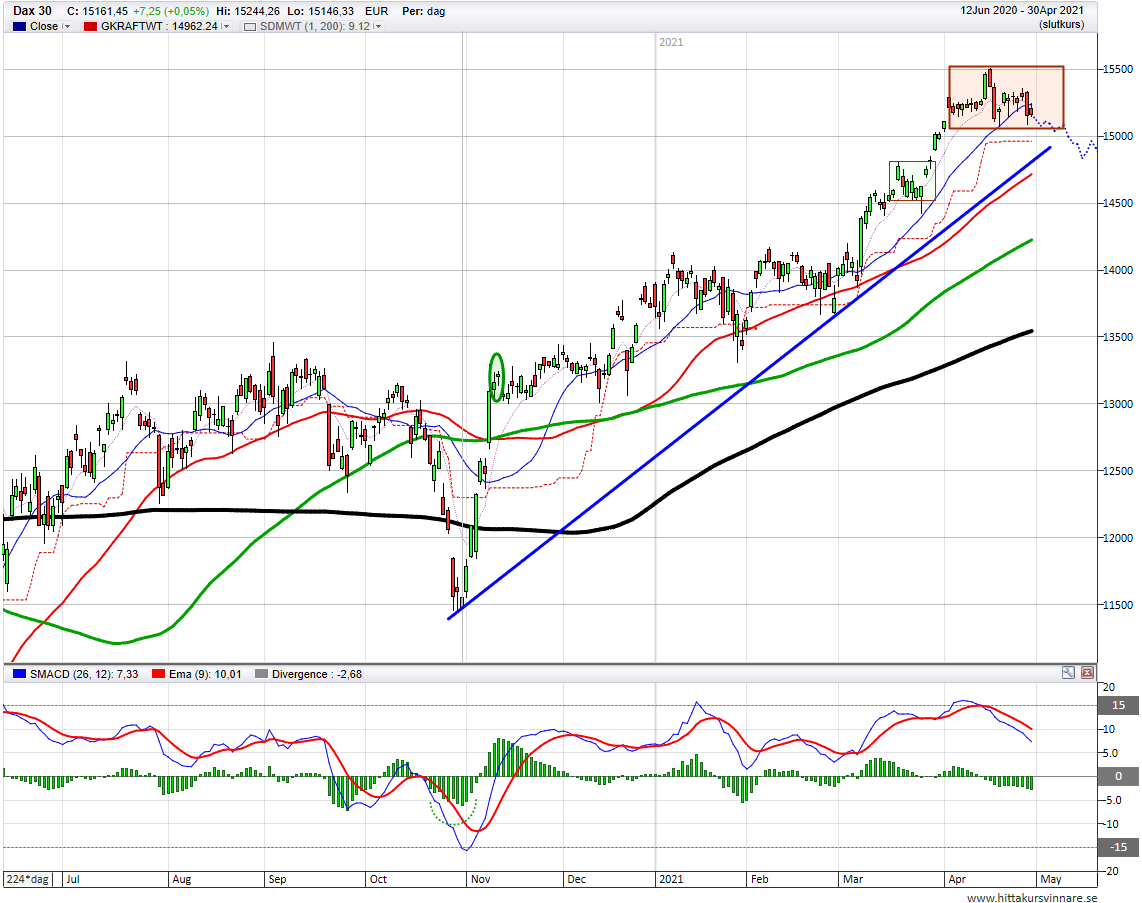Click the gray -15 level marker on MACD axis

coord(1119,847)
